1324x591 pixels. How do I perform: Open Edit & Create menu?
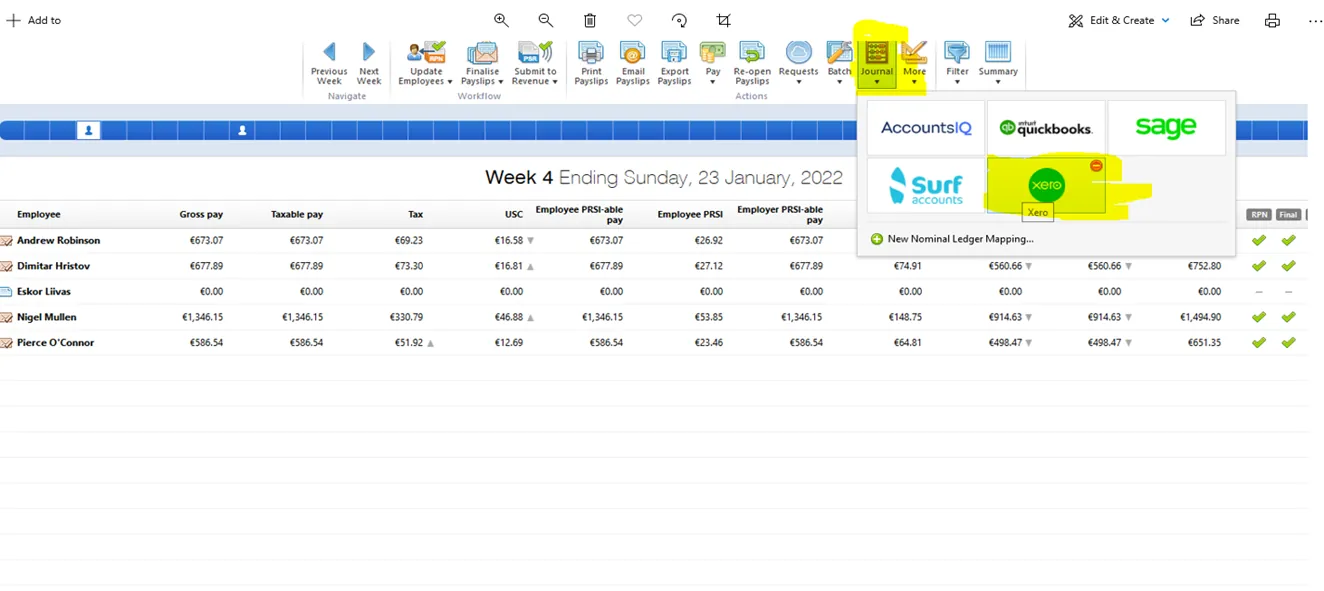1118,20
